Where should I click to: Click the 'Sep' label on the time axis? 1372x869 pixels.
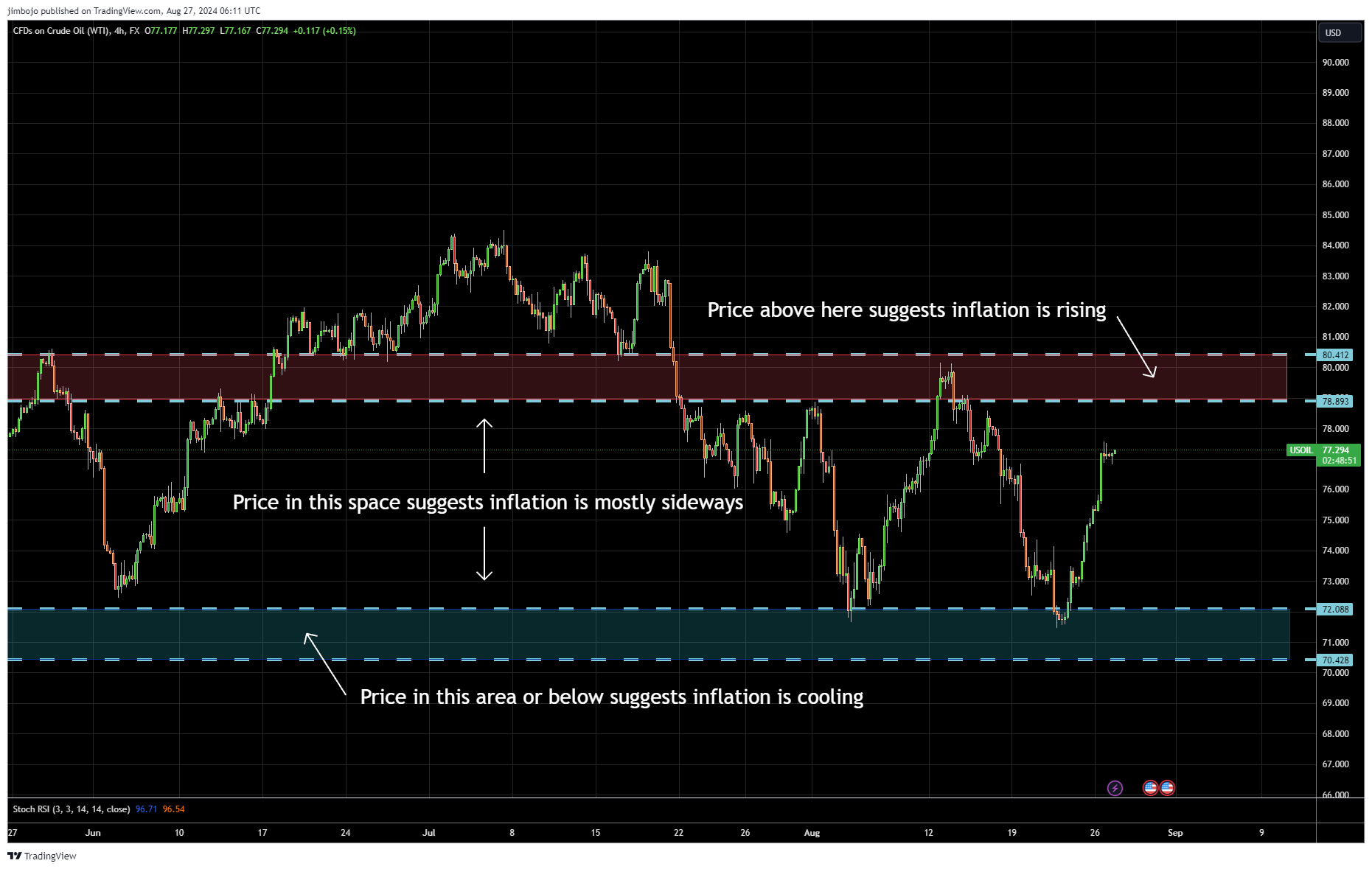[x=1175, y=833]
